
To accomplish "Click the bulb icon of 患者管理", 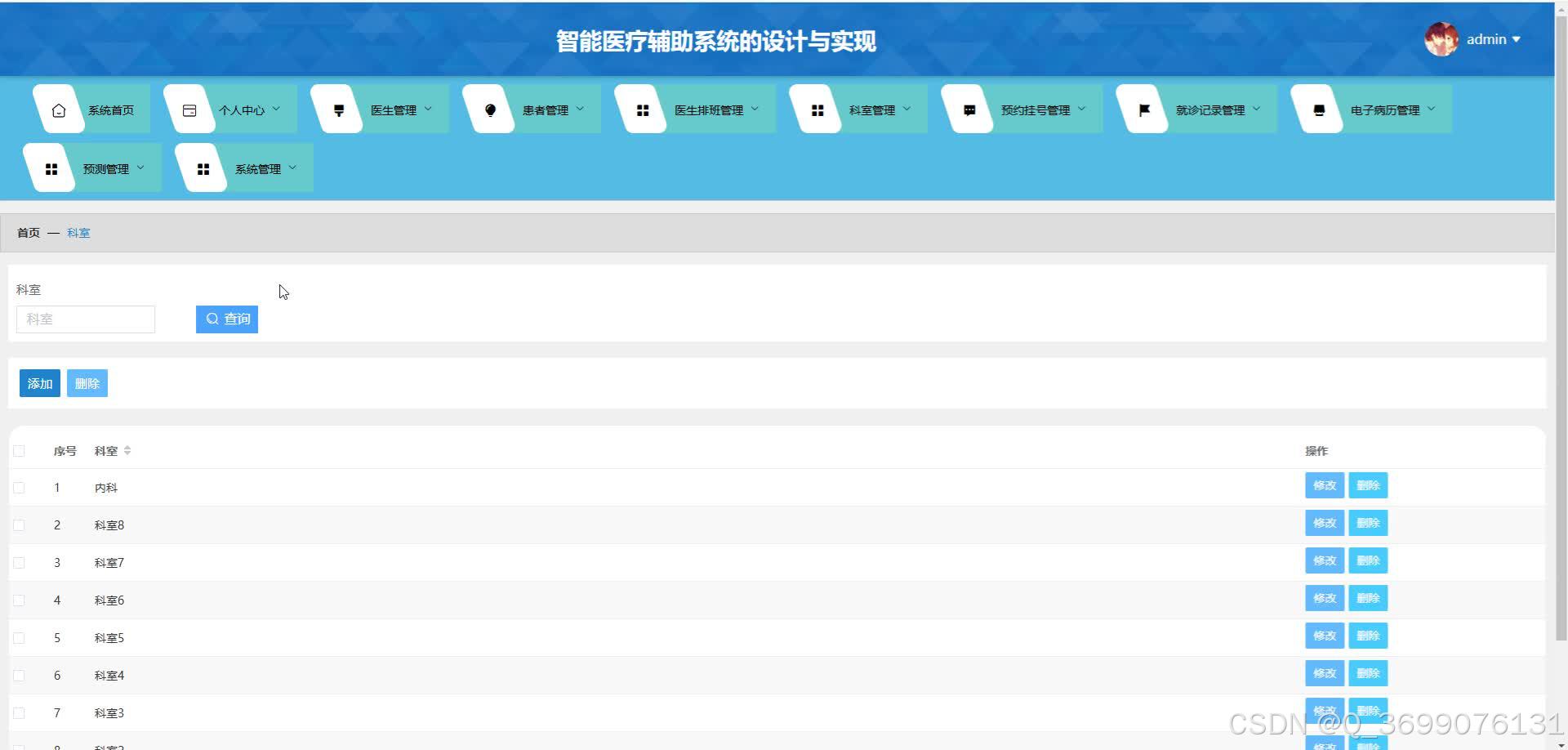I will pos(491,110).
